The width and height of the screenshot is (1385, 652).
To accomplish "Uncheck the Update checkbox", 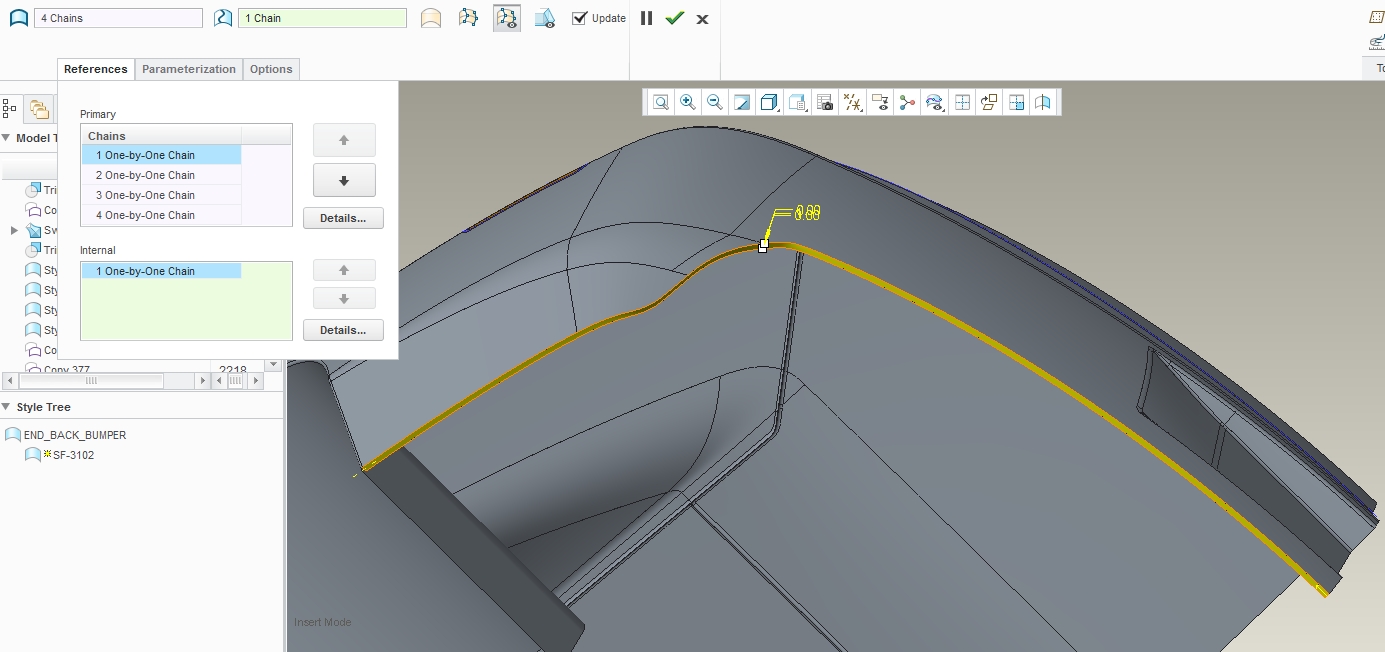I will click(x=579, y=18).
